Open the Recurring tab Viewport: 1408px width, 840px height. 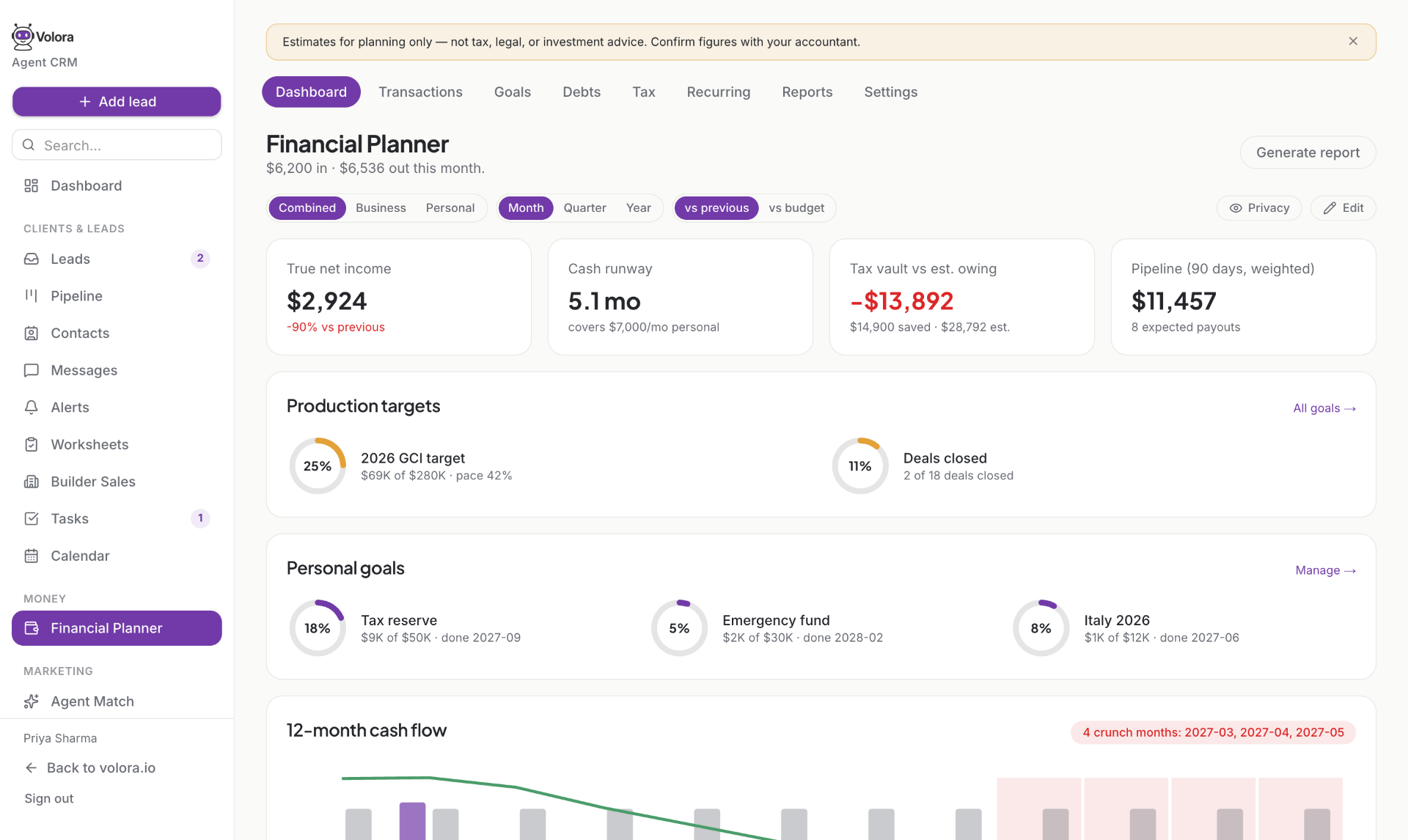tap(718, 92)
